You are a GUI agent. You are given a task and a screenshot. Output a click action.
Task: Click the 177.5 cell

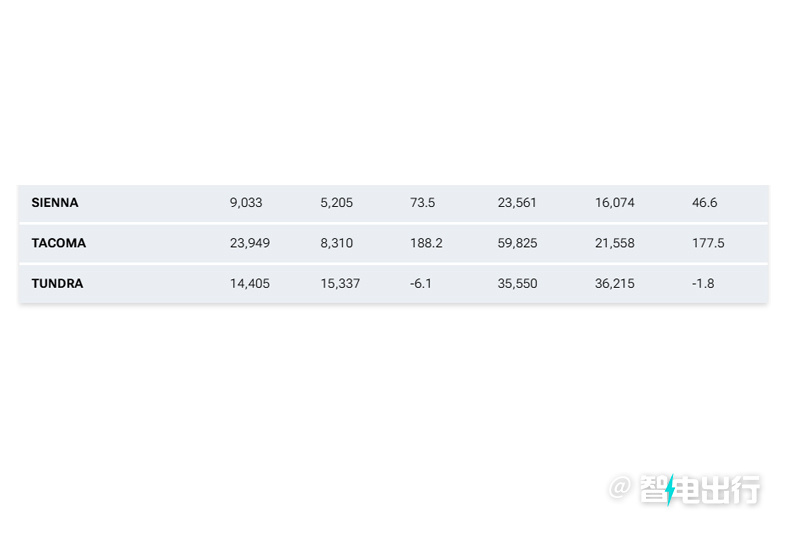coord(708,243)
